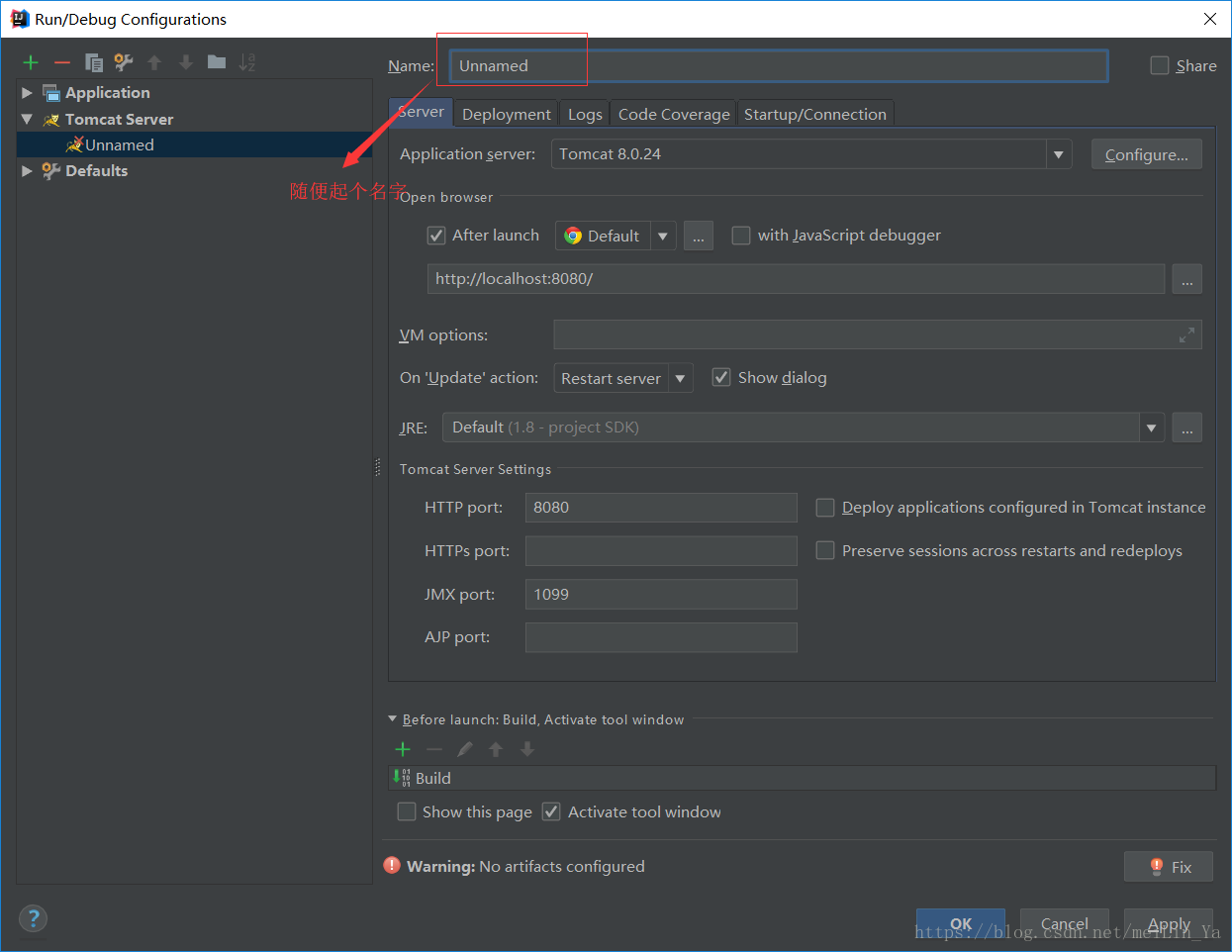Click the HTTPs port field
This screenshot has height=952, width=1232.
pos(661,551)
